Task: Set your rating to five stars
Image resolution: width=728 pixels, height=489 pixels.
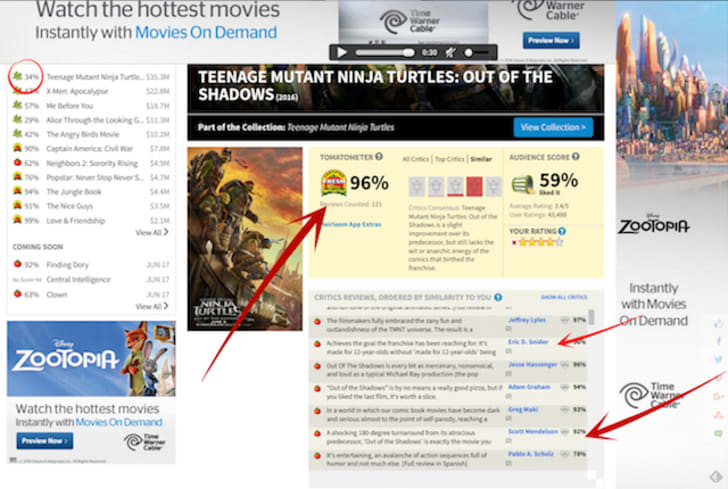Action: (x=559, y=242)
